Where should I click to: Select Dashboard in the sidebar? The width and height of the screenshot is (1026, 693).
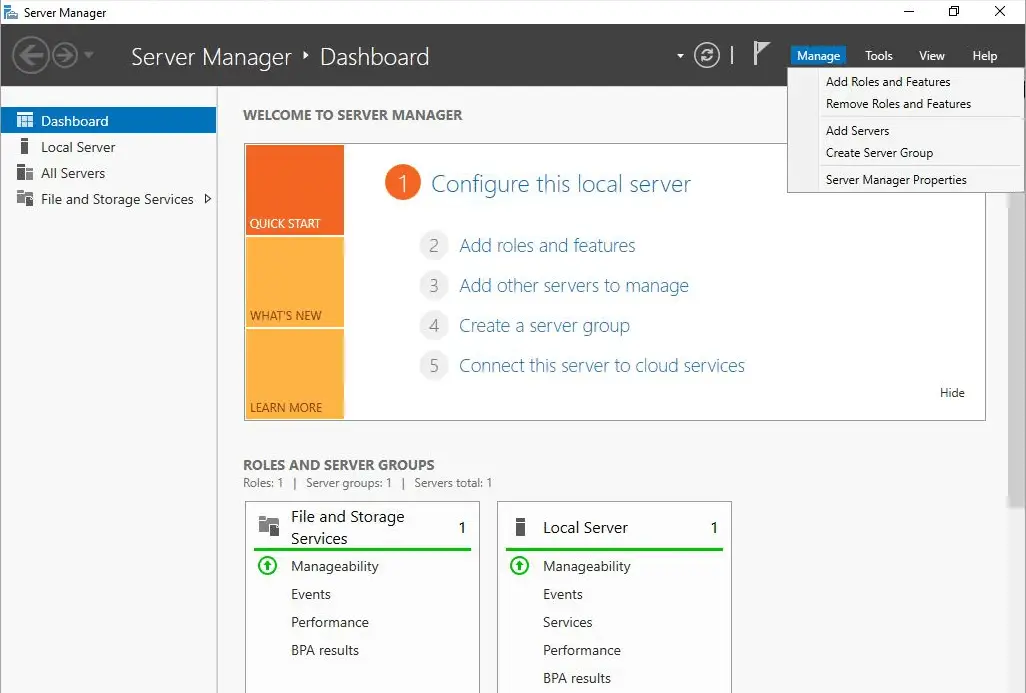(109, 120)
